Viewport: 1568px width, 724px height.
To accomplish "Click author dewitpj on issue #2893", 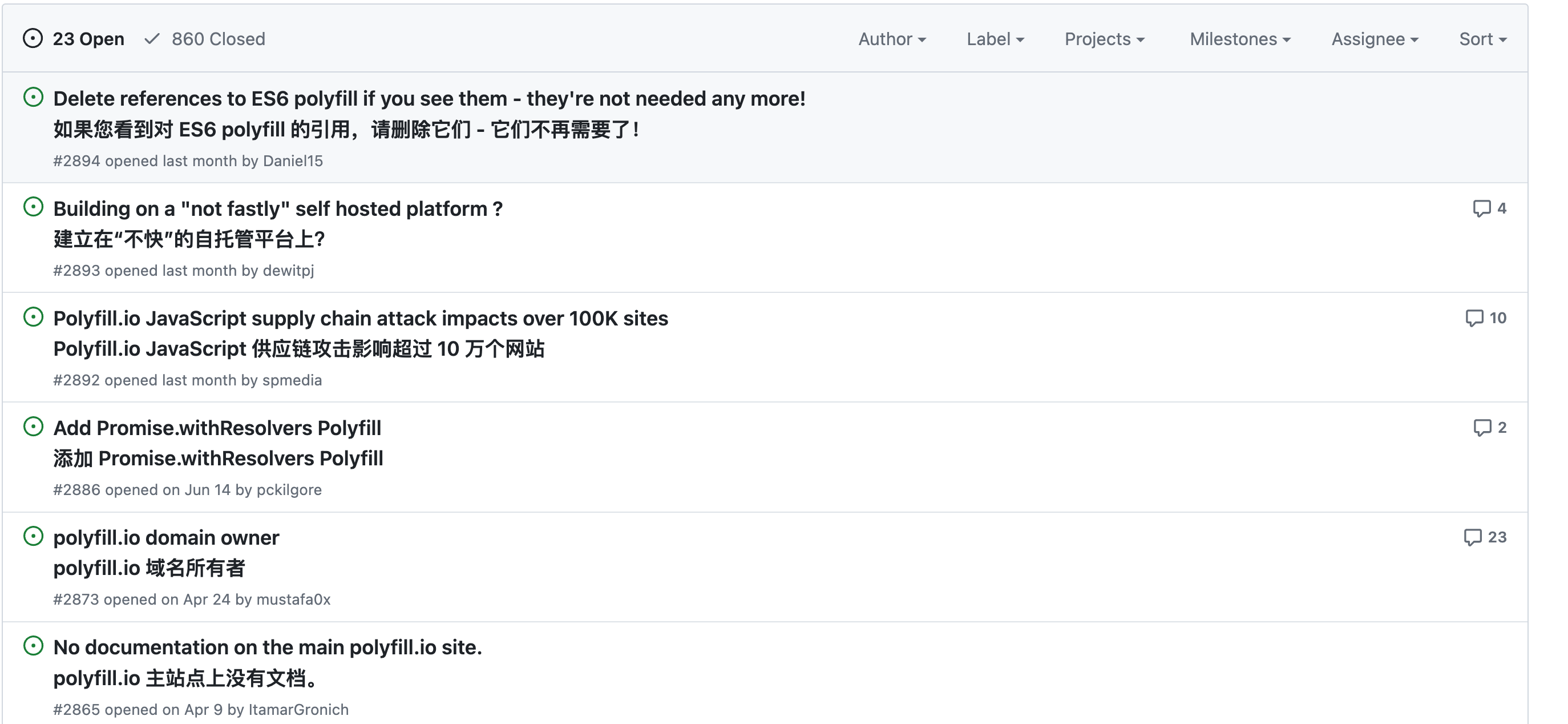I will tap(289, 271).
